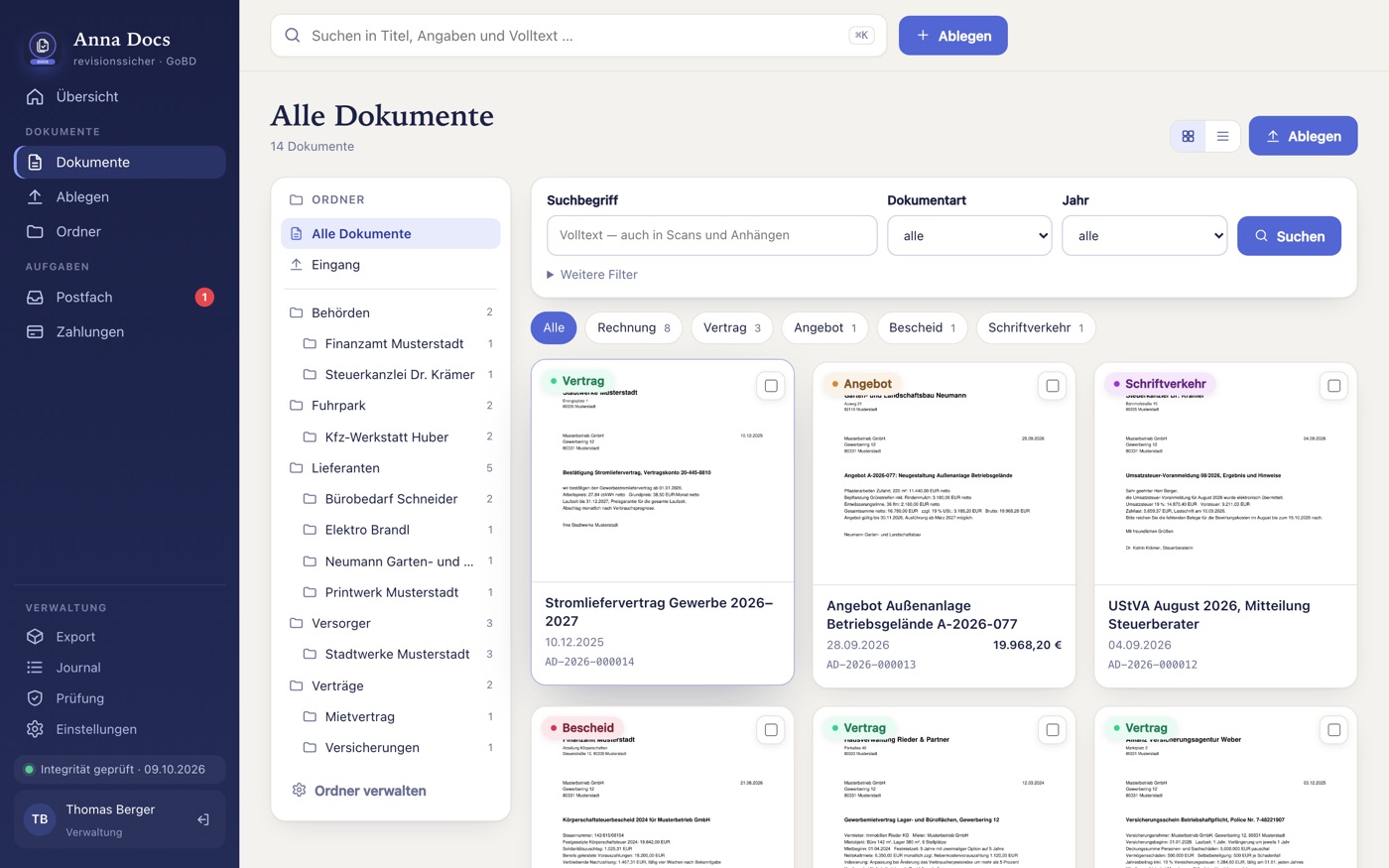Tick the checkbox on Angebot Außenanlage card
Viewport: 1389px width, 868px height.
tap(1053, 386)
